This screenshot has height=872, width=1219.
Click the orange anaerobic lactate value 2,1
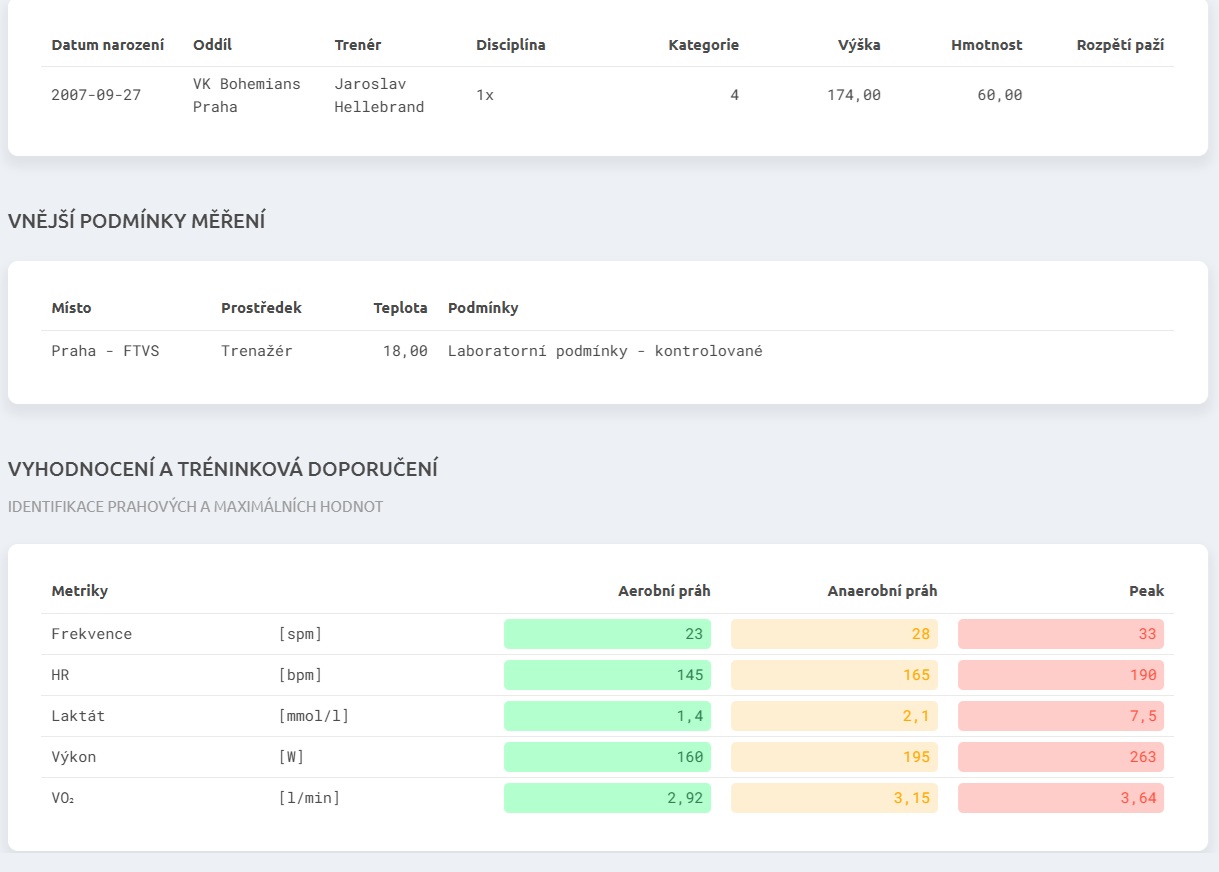(834, 716)
